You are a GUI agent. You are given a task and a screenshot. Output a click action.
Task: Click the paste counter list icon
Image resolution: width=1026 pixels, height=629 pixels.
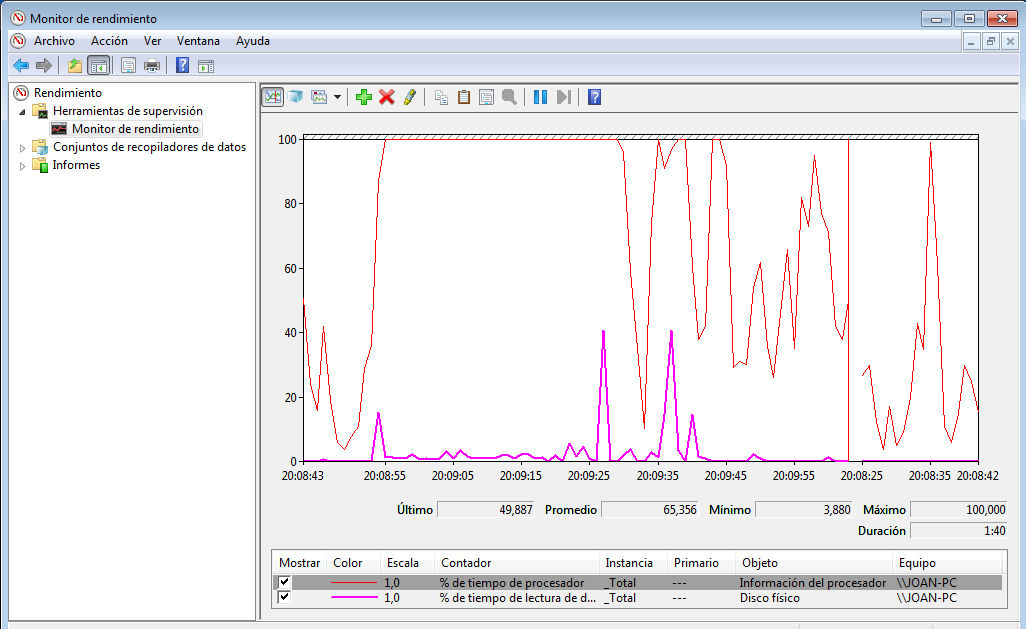[x=464, y=97]
